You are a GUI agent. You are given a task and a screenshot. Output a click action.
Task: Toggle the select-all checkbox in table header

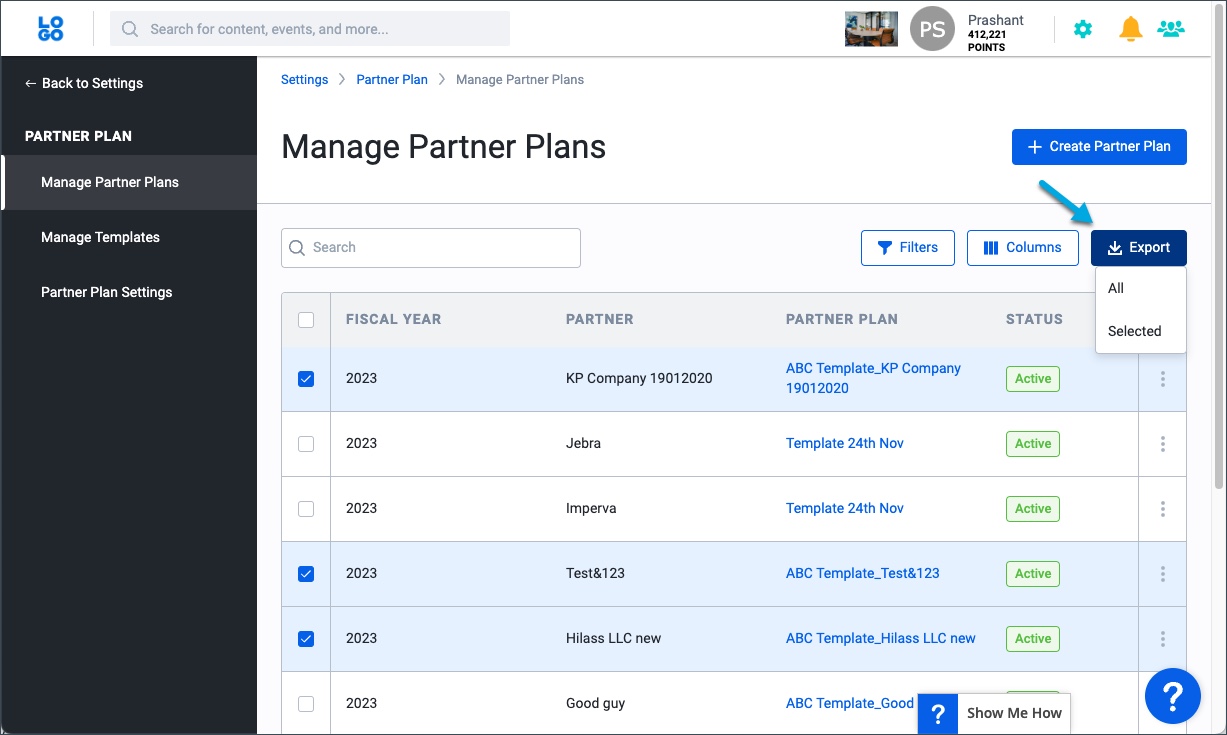306,320
